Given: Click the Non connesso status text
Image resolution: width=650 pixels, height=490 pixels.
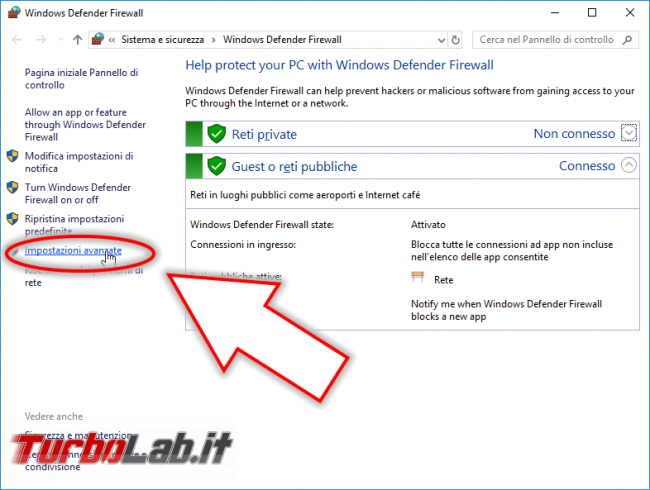Looking at the screenshot, I should pyautogui.click(x=574, y=133).
